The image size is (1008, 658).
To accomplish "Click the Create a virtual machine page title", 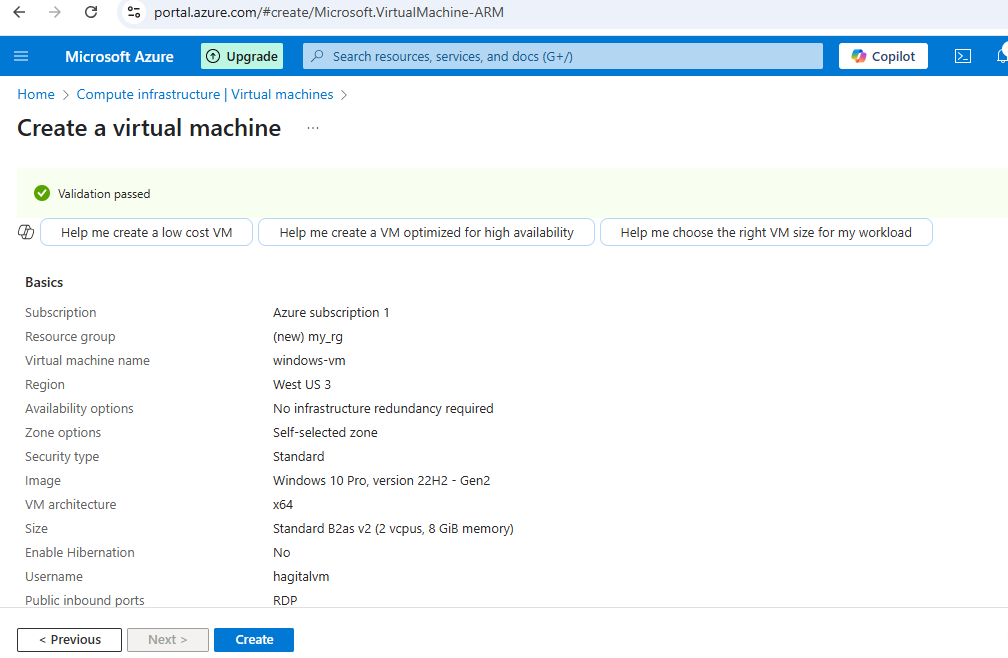I will click(149, 128).
